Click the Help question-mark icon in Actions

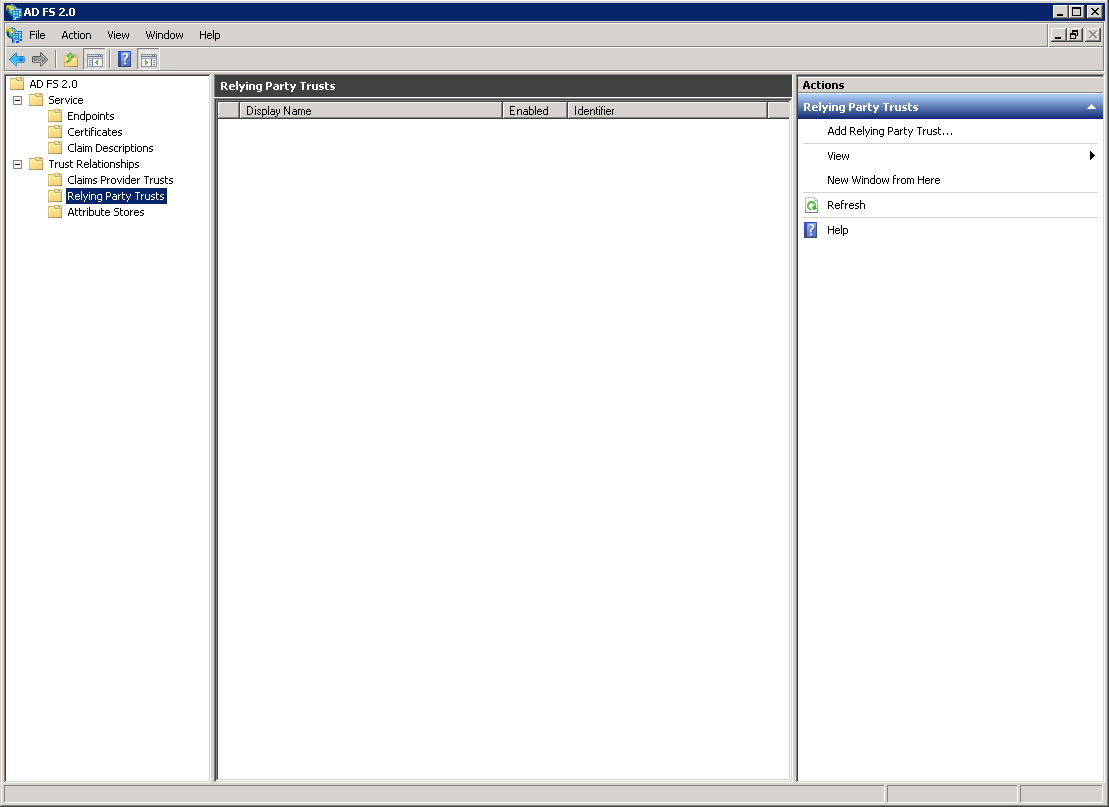pos(811,230)
